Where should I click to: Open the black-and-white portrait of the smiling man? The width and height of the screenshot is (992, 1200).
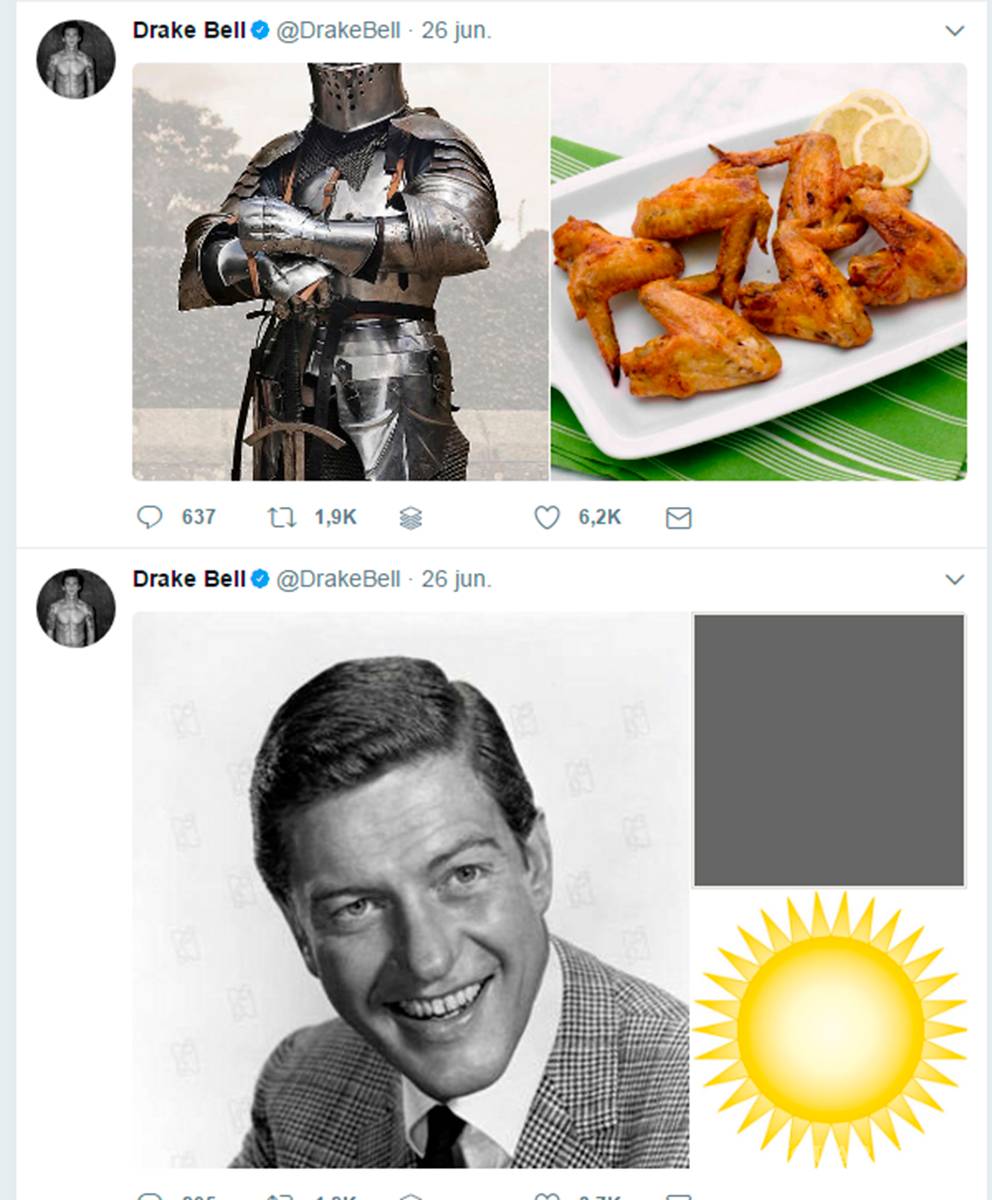411,890
